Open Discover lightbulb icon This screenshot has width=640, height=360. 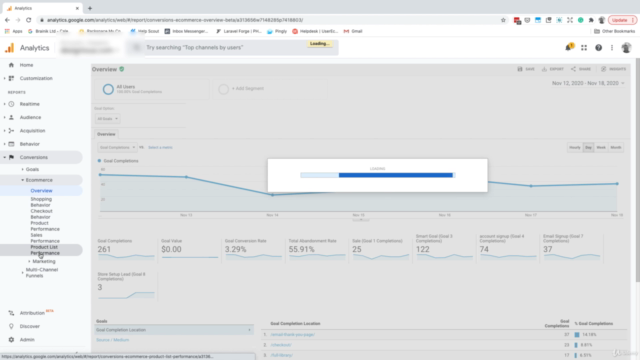[11, 326]
